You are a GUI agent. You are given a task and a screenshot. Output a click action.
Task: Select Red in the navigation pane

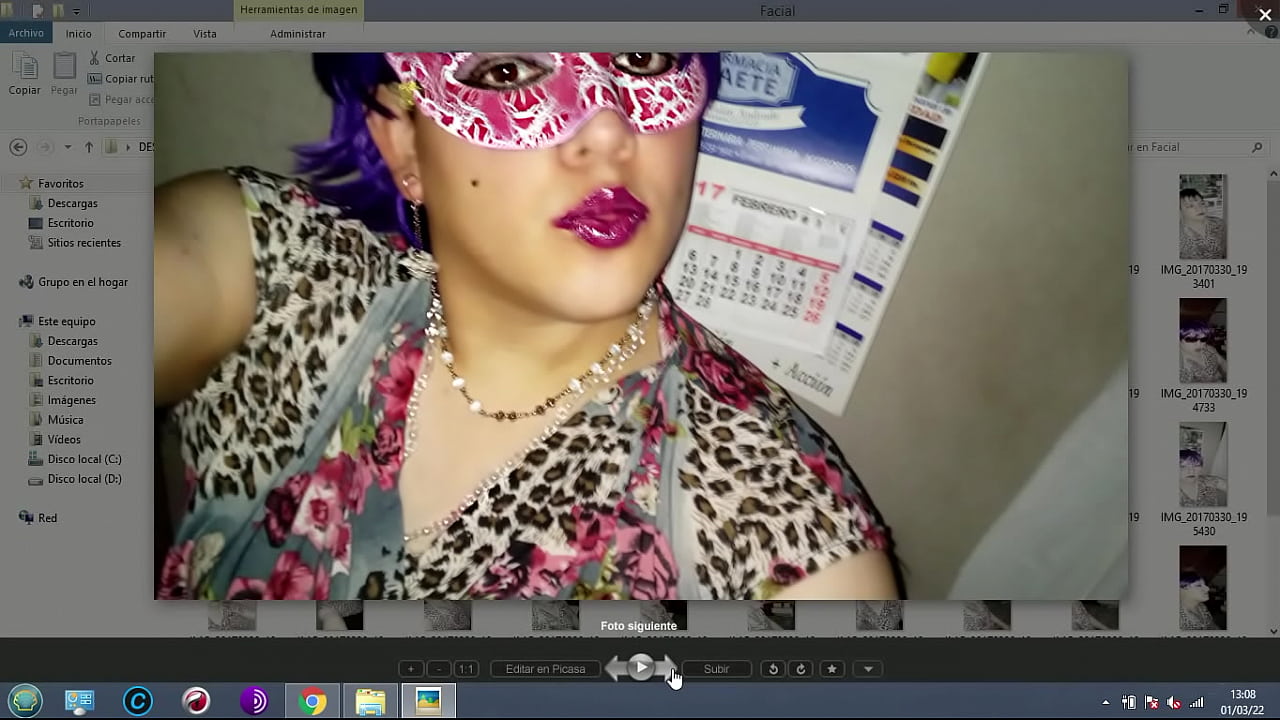[47, 518]
